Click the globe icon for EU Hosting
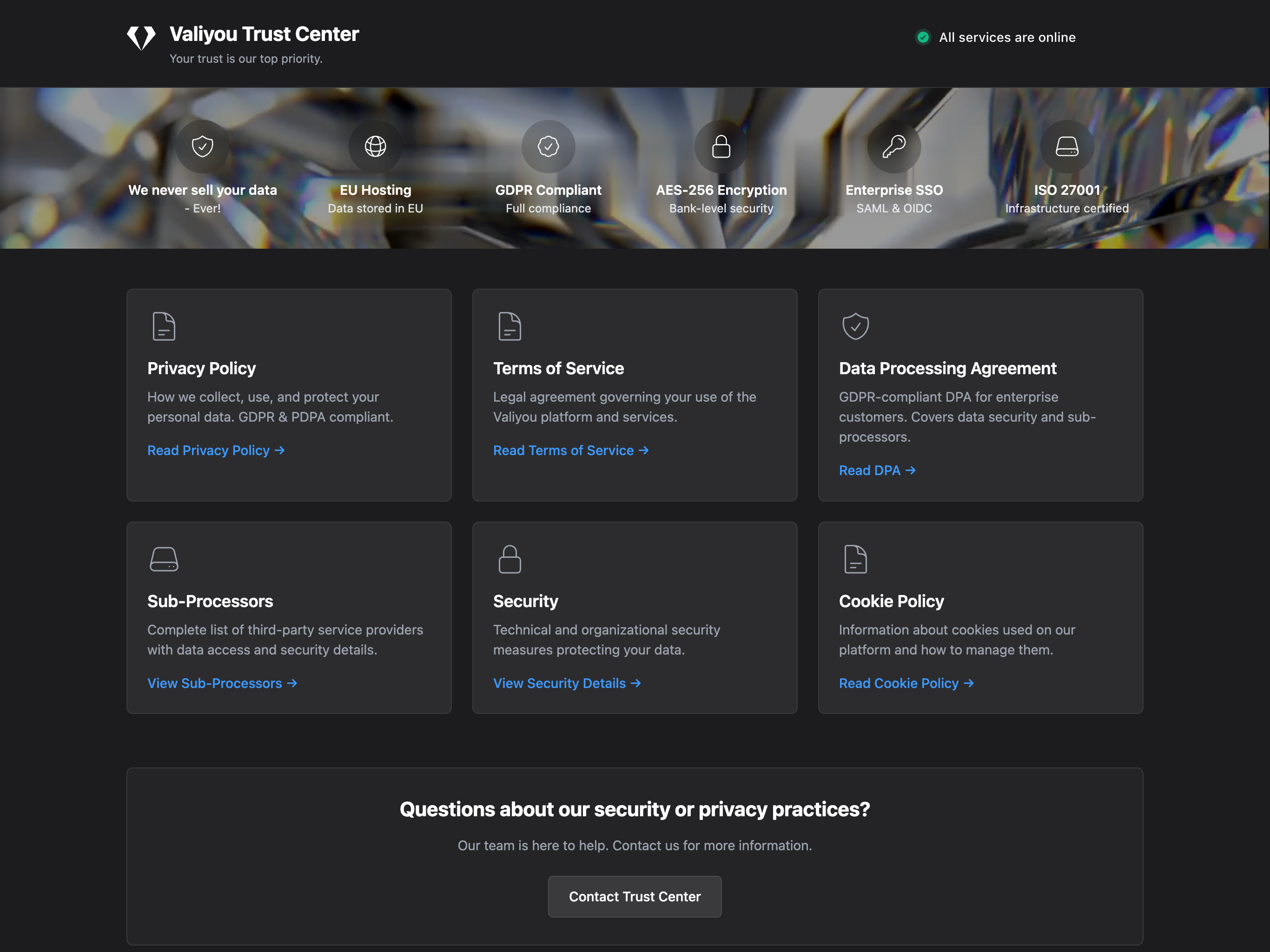Screen dimensions: 1270x952 click(375, 146)
